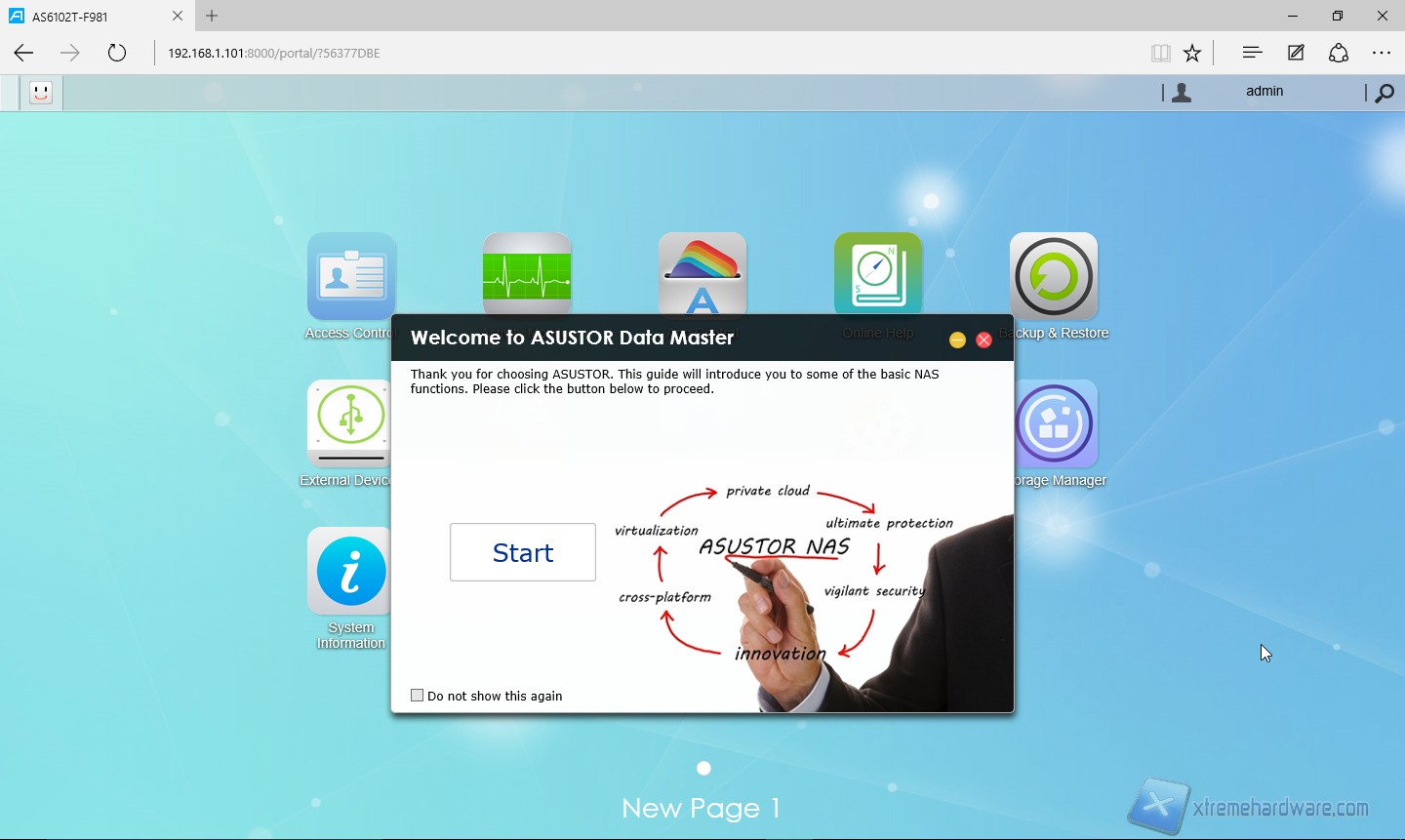Click the browser address bar URL
The image size is (1405, 840).
(273, 53)
